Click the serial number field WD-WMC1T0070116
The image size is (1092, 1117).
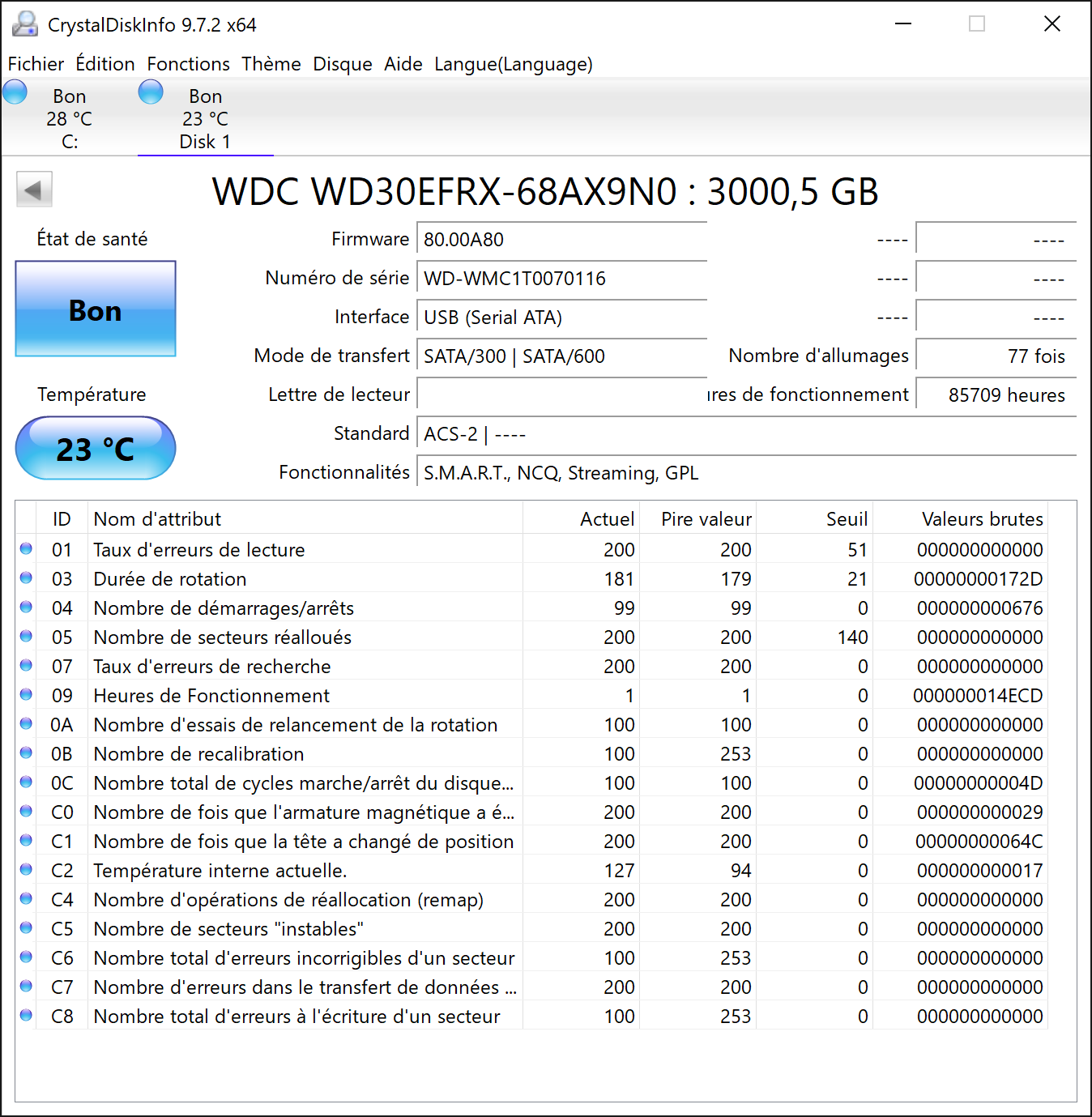point(562,279)
